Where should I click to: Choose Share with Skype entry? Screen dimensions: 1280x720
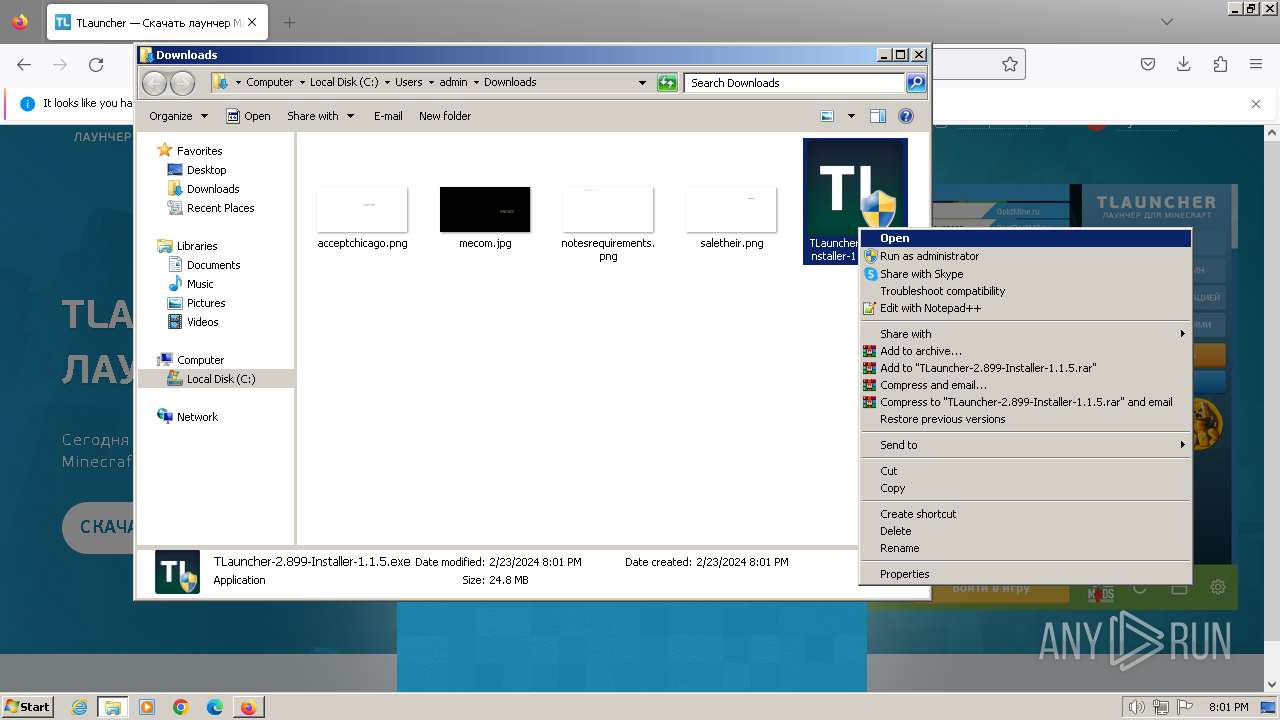click(1025, 274)
